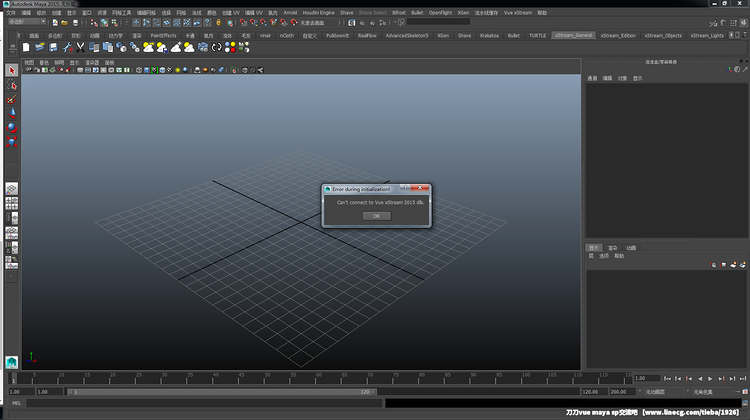The image size is (750, 420).
Task: Switch to xStream_Objects shelf tab
Action: [663, 35]
